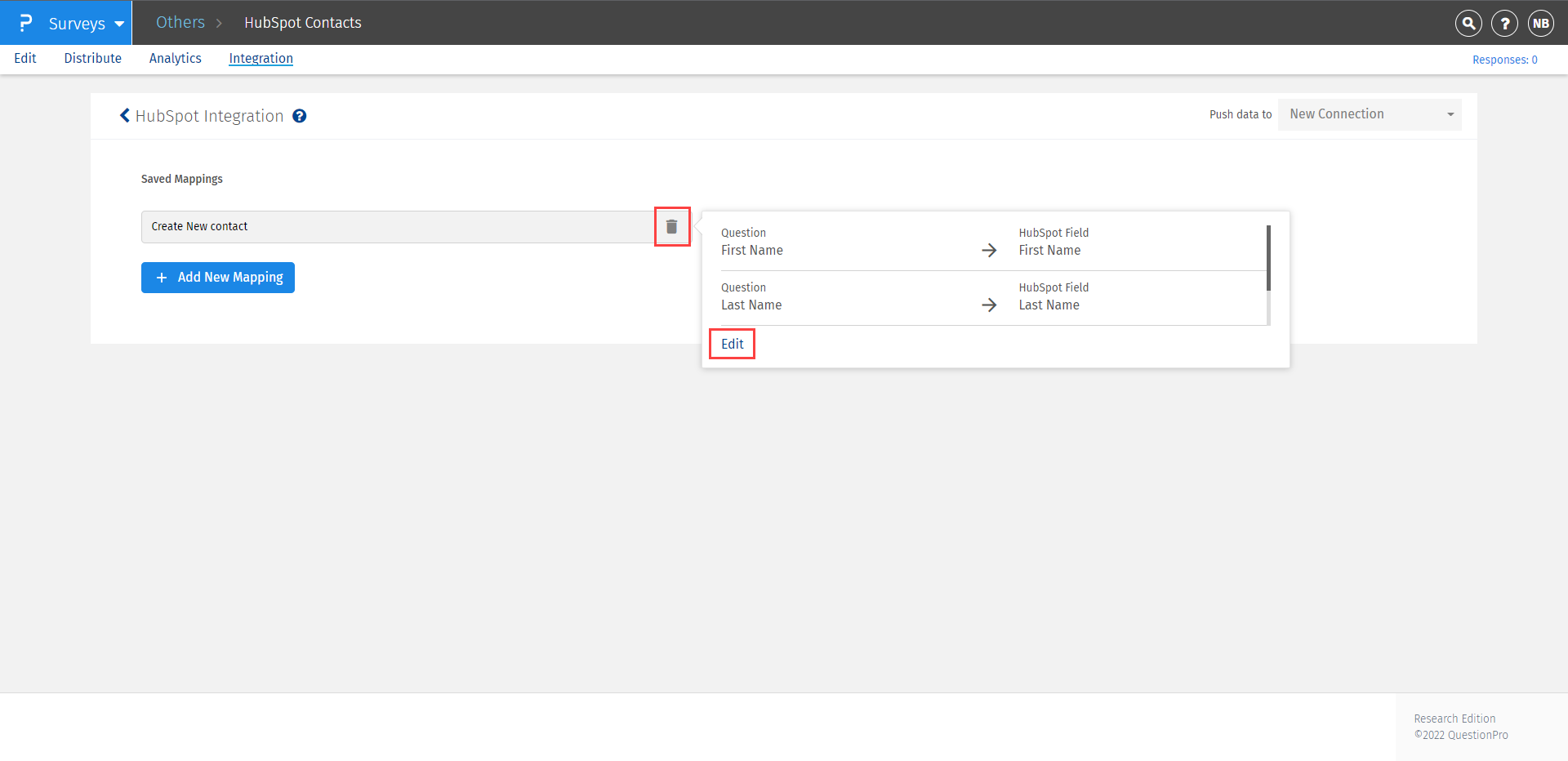Expand the Surveys product dropdown
The height and width of the screenshot is (761, 1568).
click(x=86, y=23)
